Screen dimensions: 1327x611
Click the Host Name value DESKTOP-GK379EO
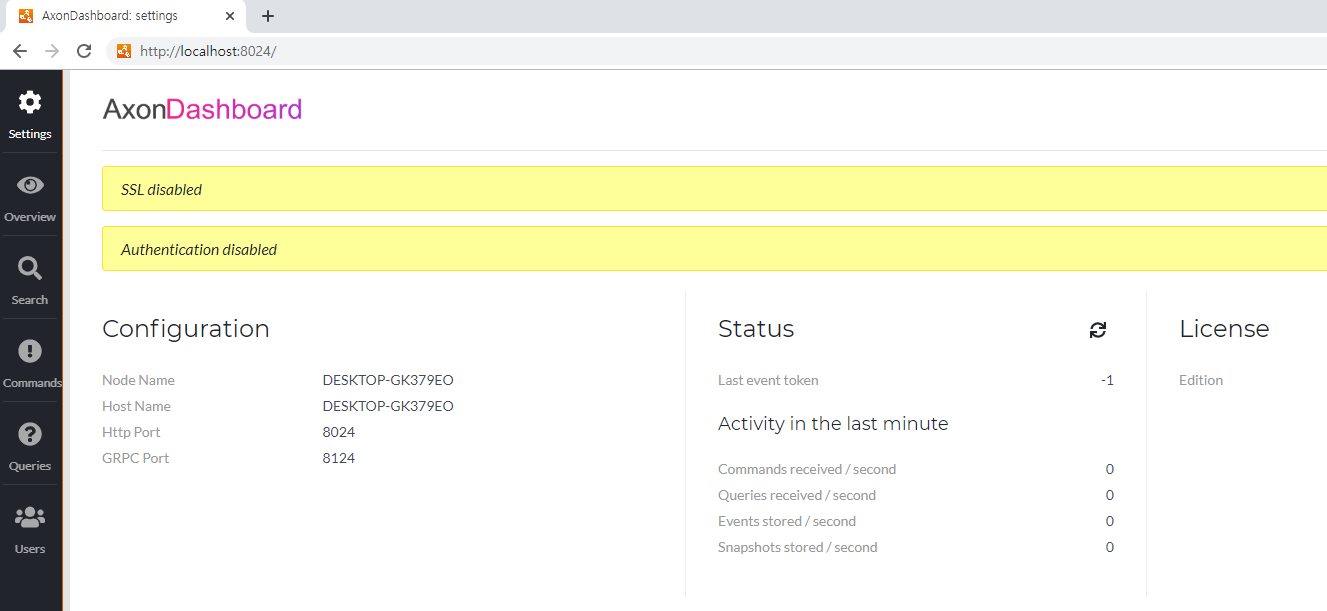388,406
